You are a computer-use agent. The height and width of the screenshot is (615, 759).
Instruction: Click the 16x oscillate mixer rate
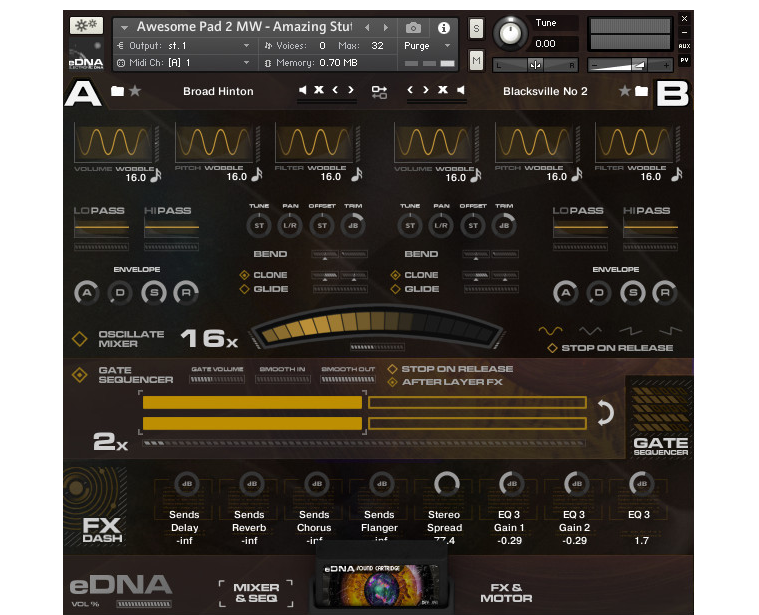point(209,338)
